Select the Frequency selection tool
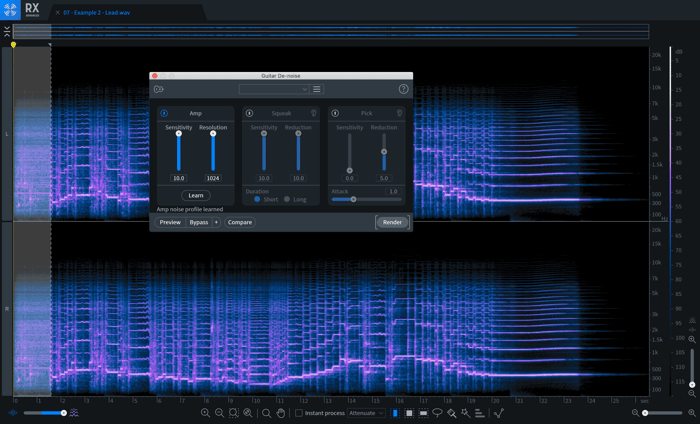Image resolution: width=700 pixels, height=424 pixels. [x=423, y=413]
